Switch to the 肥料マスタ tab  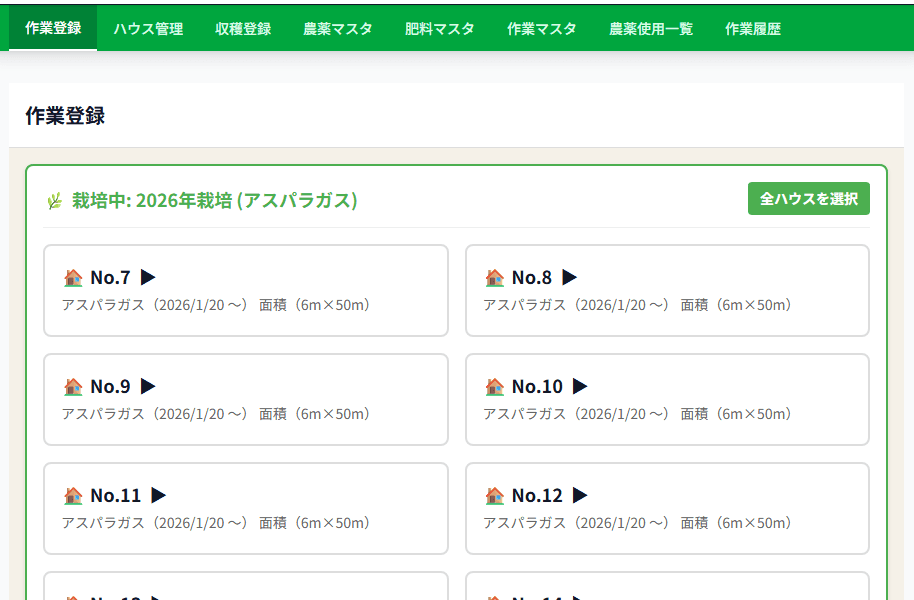440,29
